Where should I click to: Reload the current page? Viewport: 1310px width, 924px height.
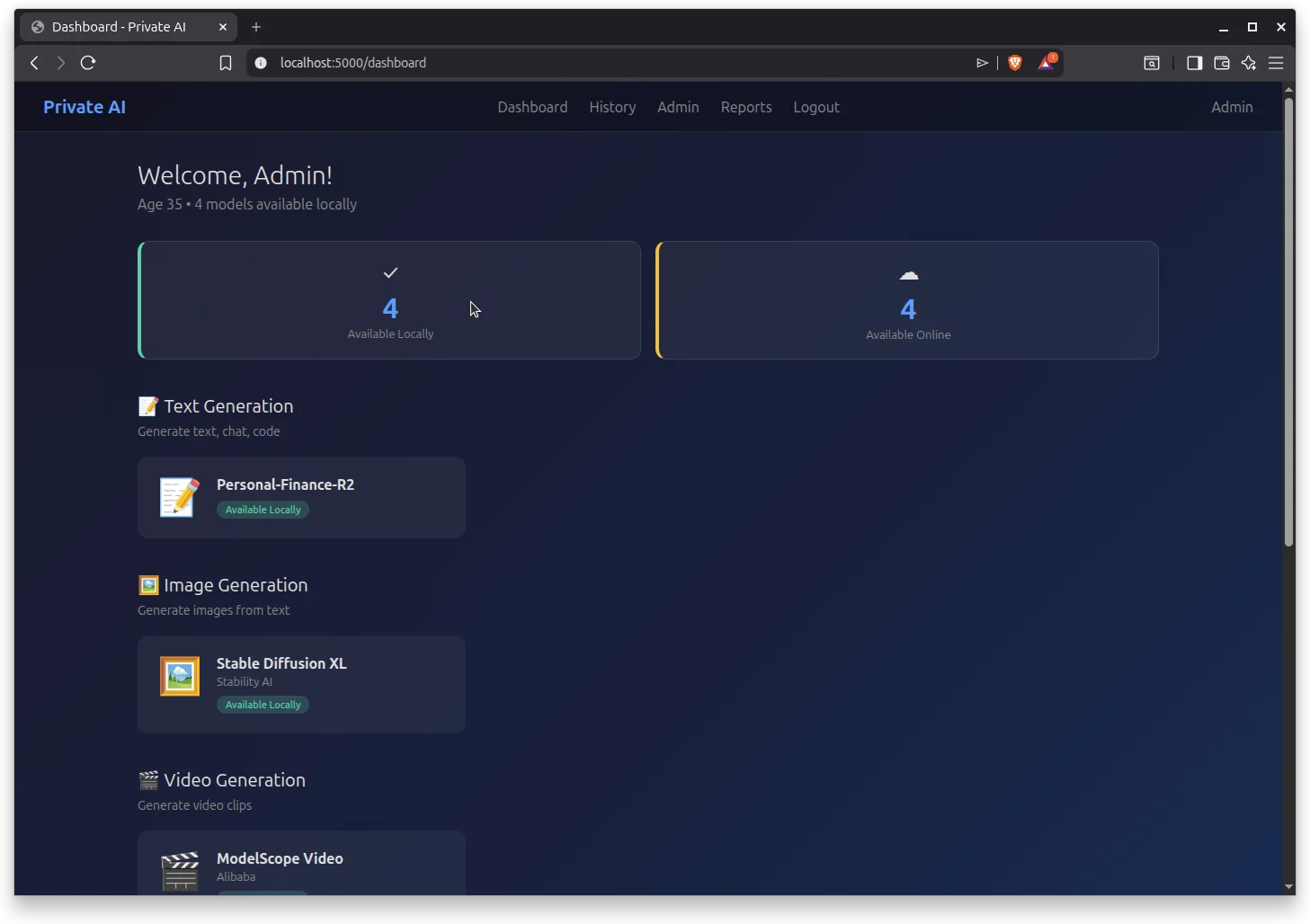coord(88,63)
